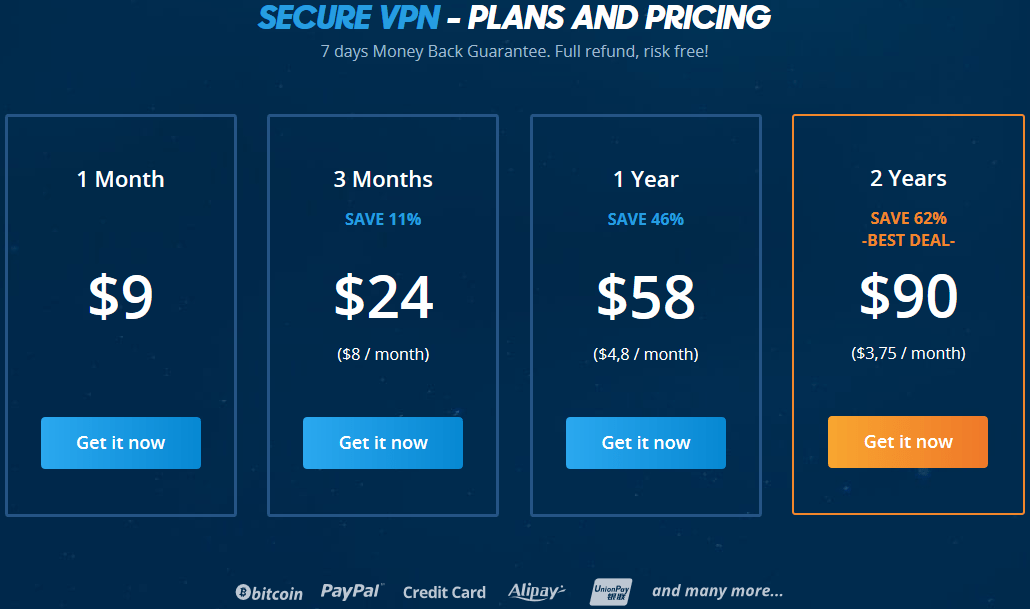Click the SAVE 46% label

coord(645,219)
